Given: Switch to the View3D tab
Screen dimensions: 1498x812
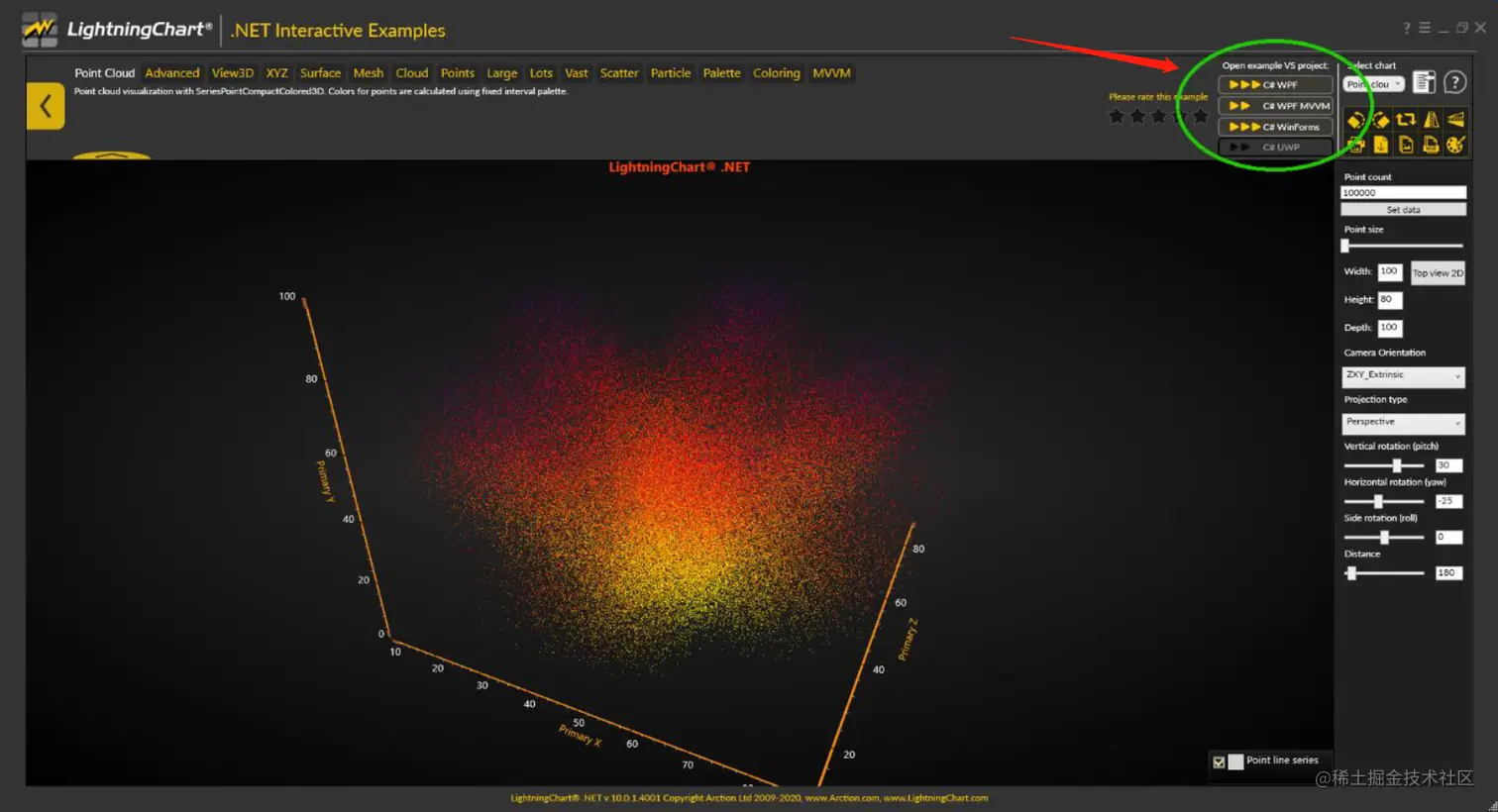Looking at the screenshot, I should click(x=233, y=73).
